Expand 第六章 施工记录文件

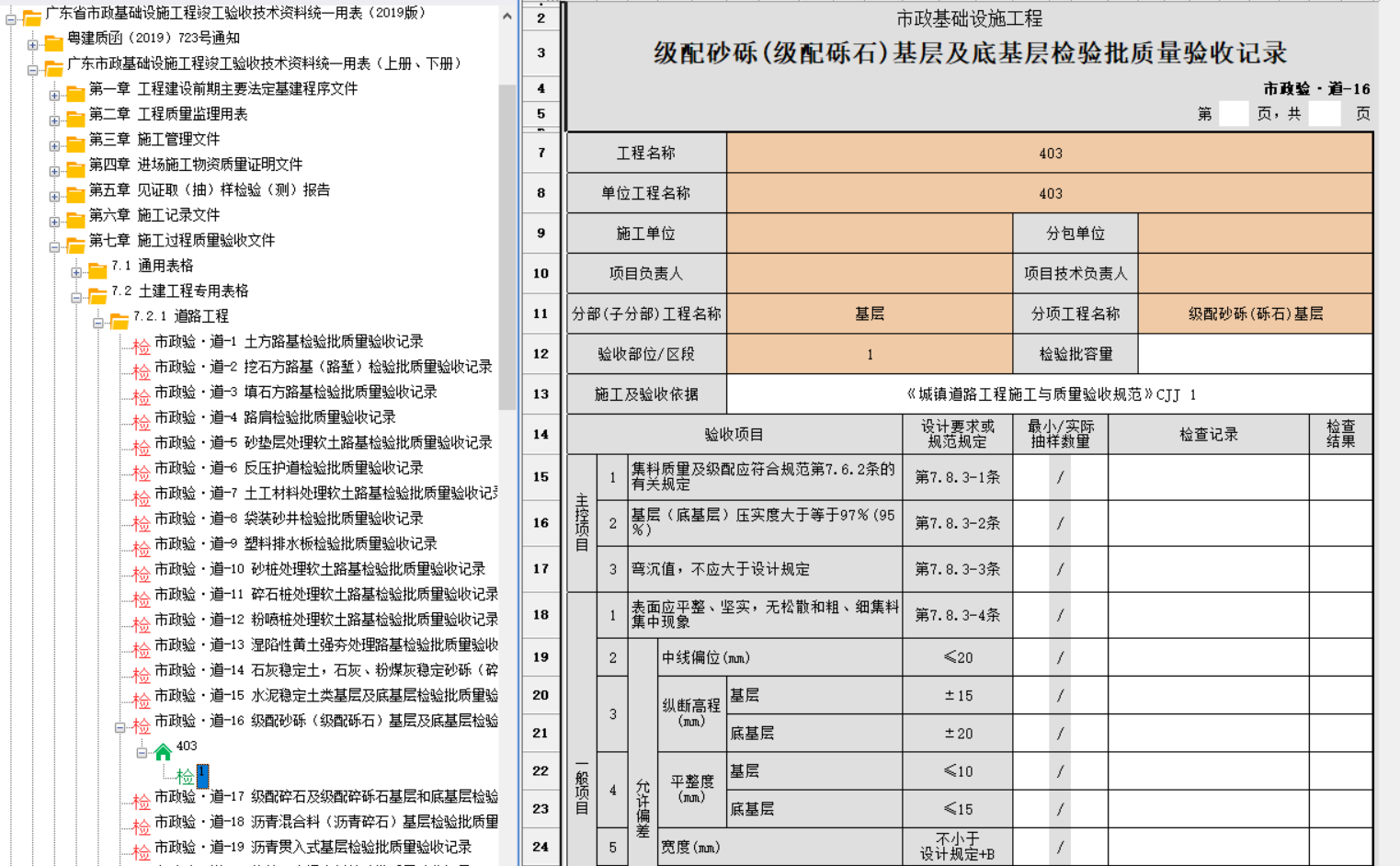[54, 222]
